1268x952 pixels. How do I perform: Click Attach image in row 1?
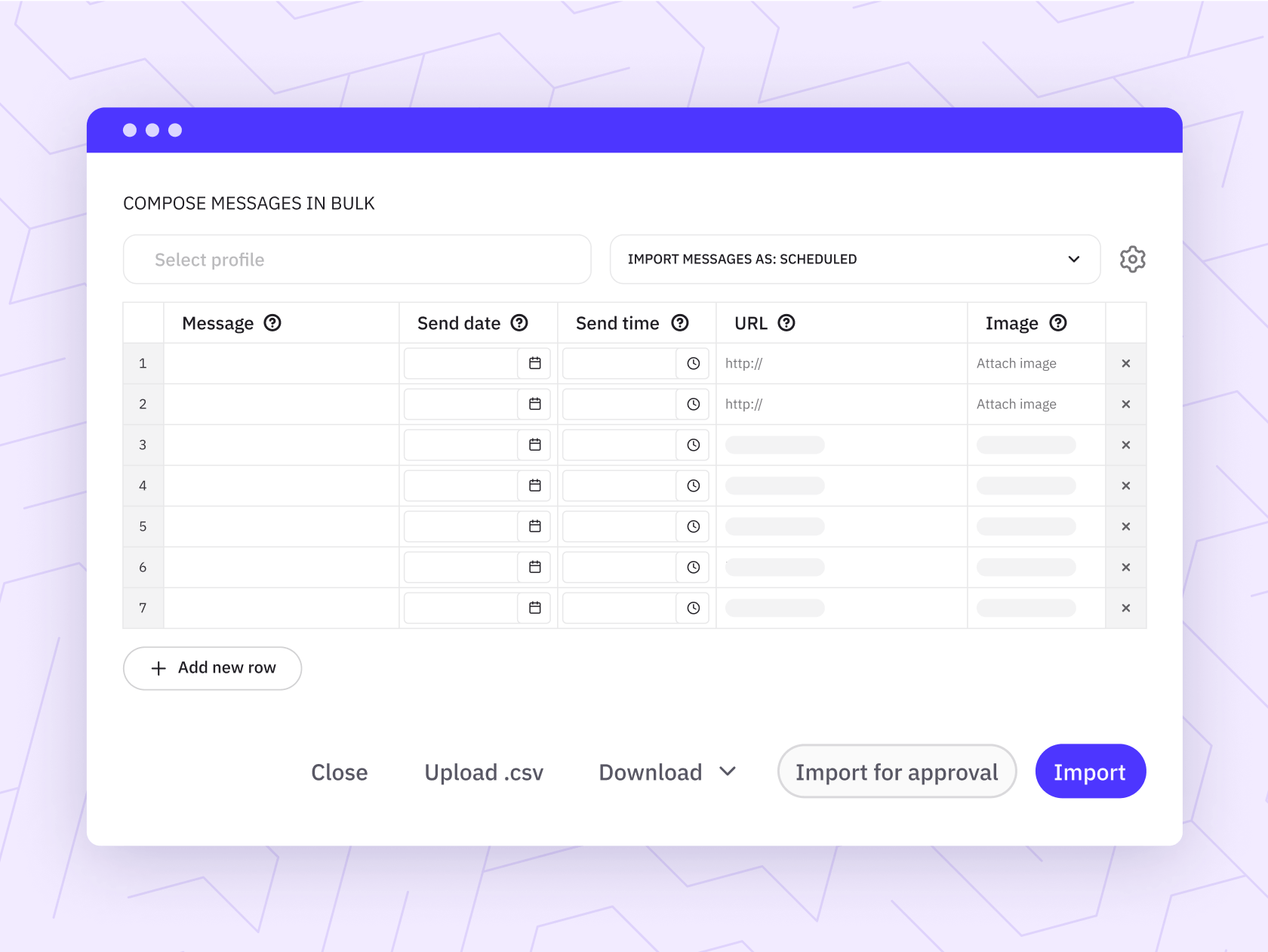pyautogui.click(x=1016, y=363)
